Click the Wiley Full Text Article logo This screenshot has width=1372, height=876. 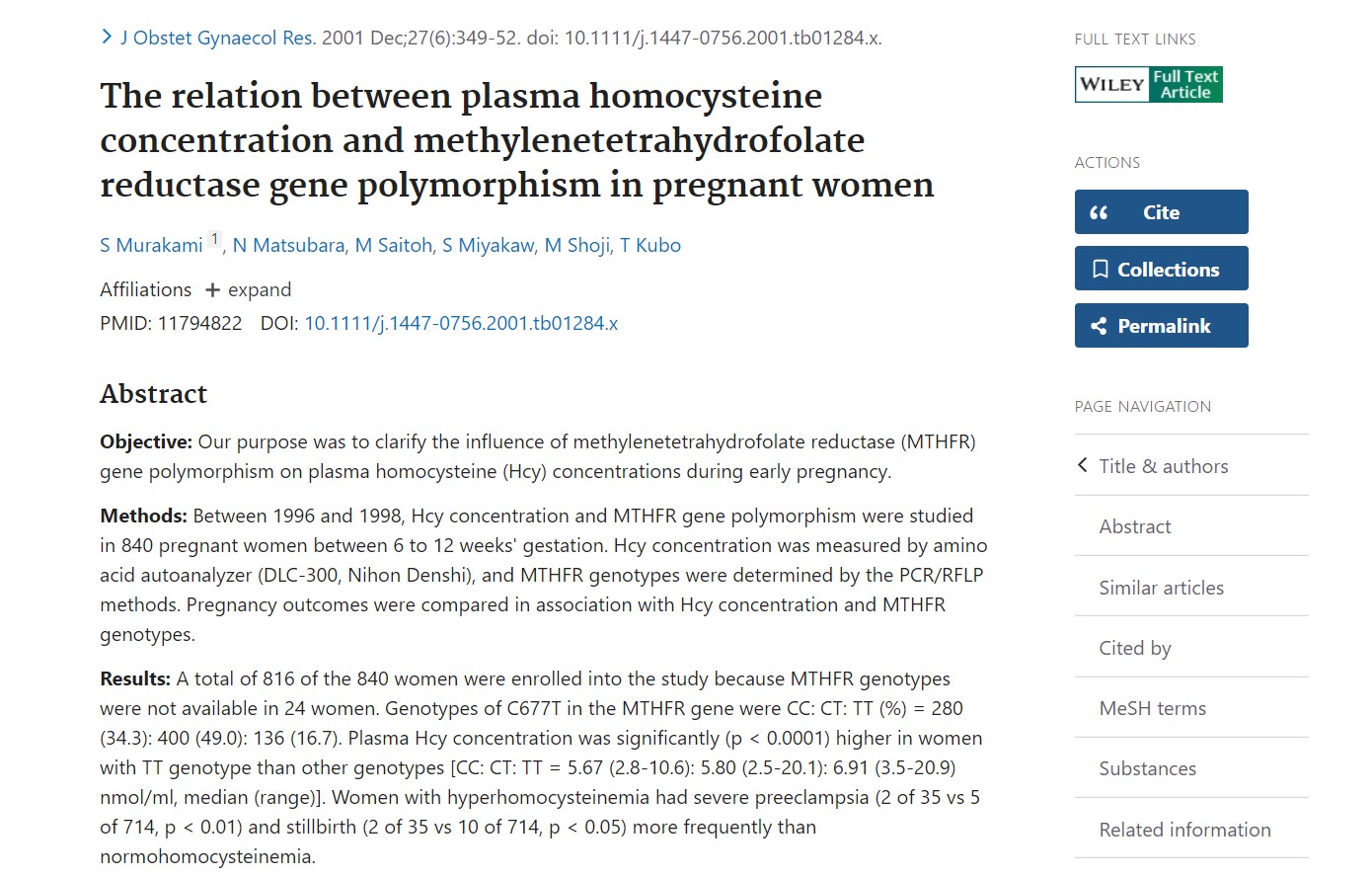tap(1148, 85)
